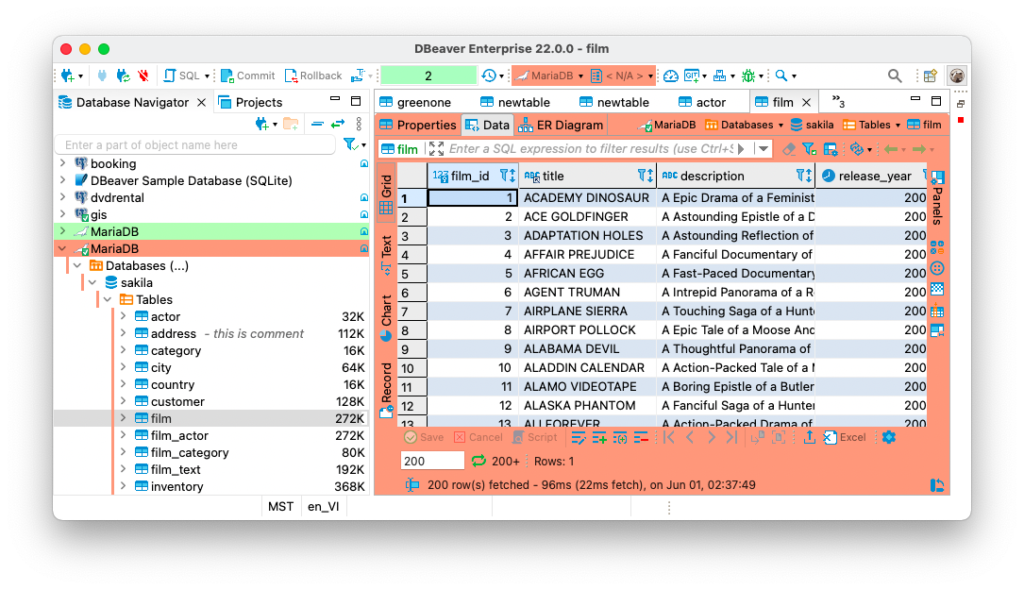
Task: Select the green-highlighted MariaDB connection
Action: (212, 231)
